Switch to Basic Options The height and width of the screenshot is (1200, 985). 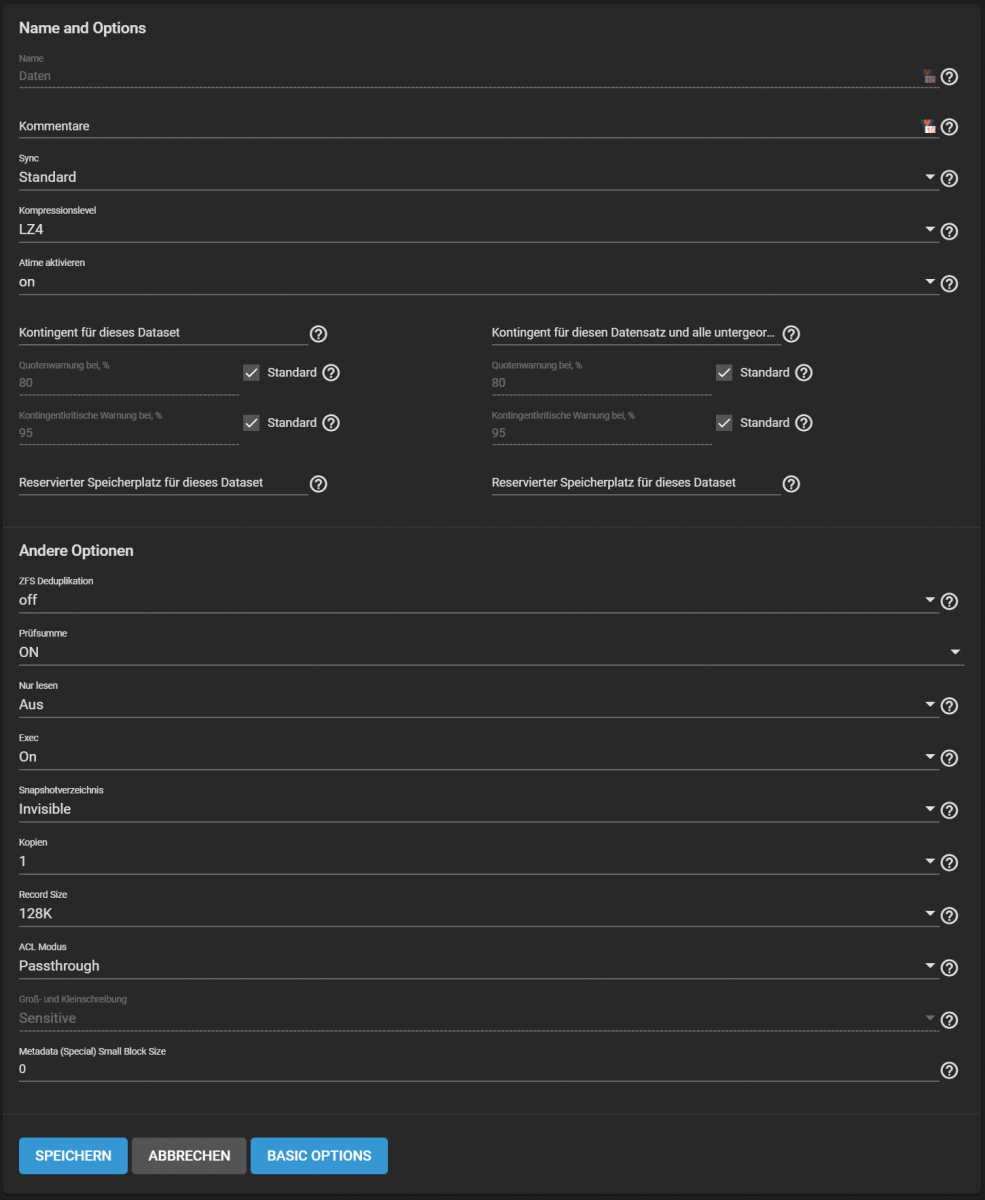coord(319,1155)
